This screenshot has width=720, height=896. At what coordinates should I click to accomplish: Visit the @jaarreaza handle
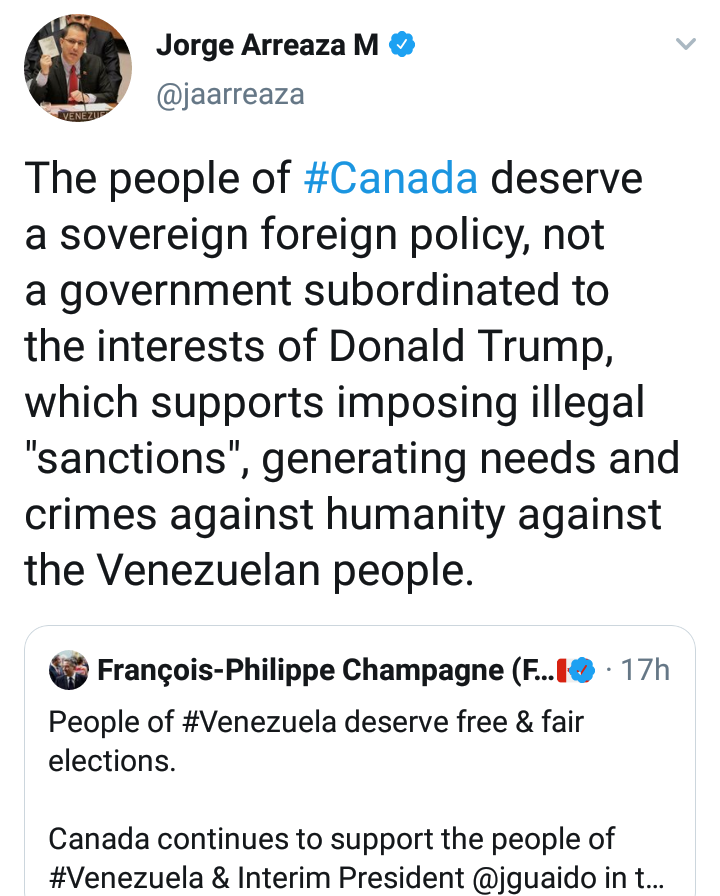(x=230, y=95)
